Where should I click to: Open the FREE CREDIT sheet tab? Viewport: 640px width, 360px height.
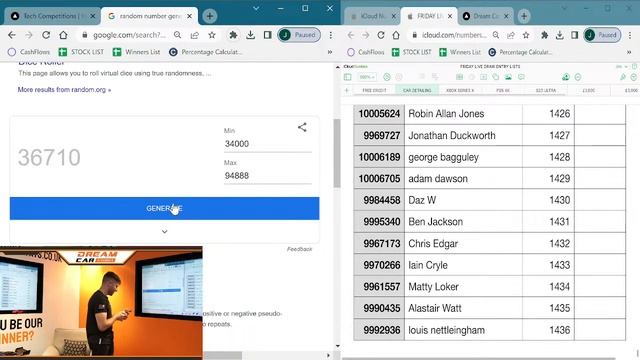pyautogui.click(x=374, y=90)
